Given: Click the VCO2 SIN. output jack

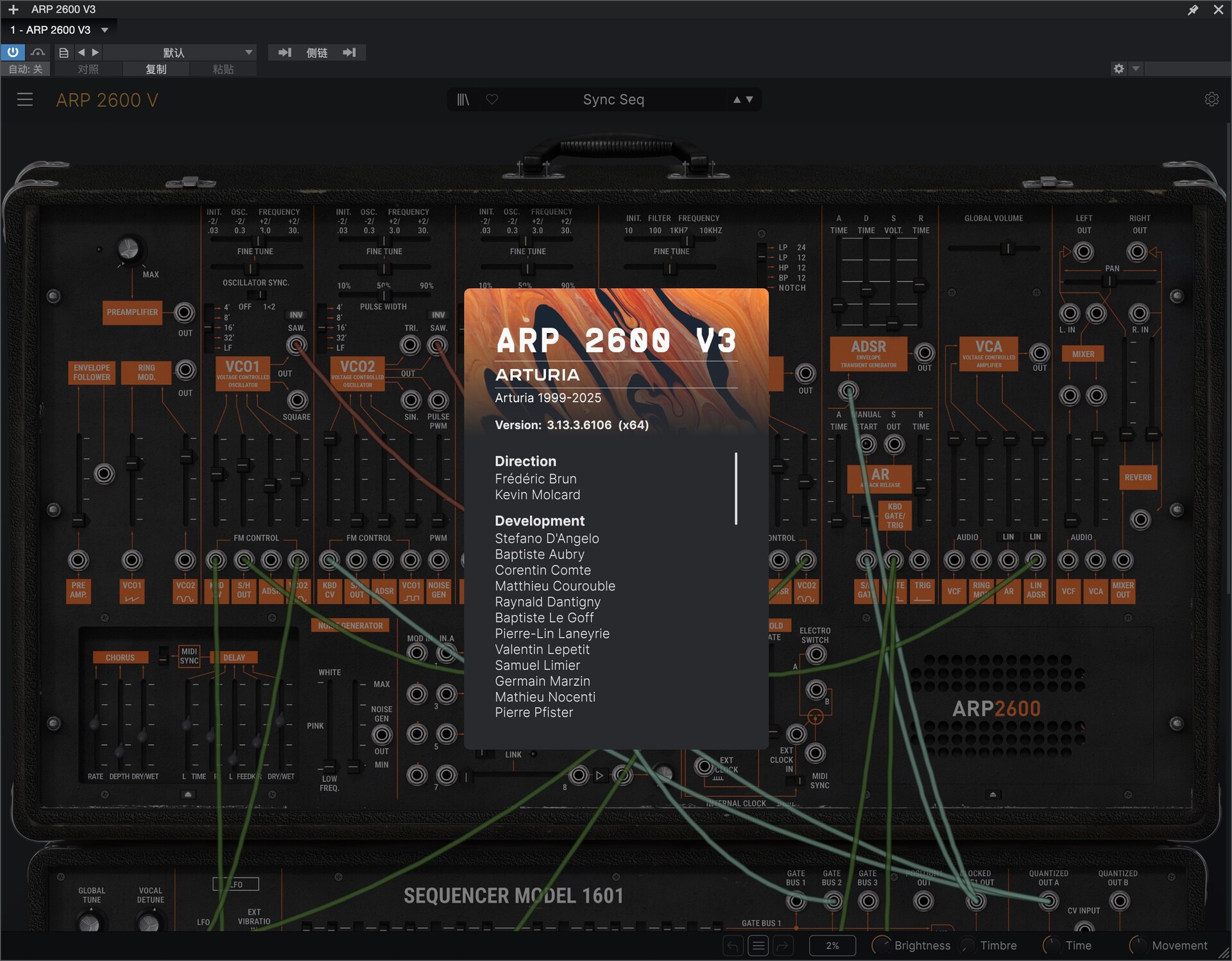Looking at the screenshot, I should (411, 400).
